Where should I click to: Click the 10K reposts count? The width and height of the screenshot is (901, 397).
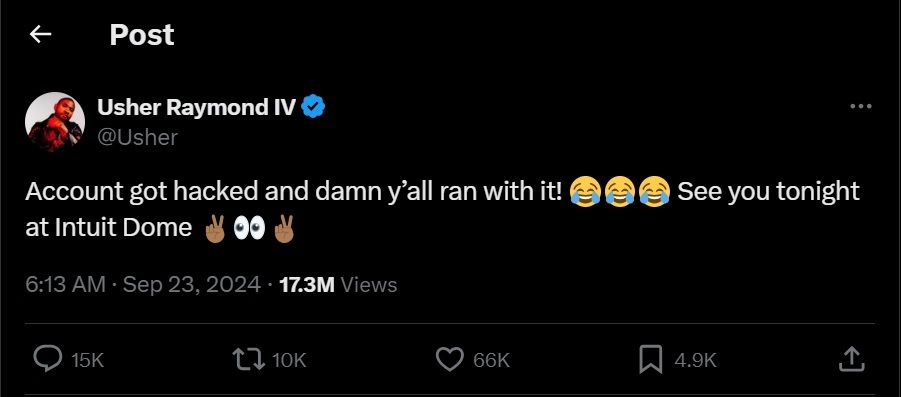point(289,361)
